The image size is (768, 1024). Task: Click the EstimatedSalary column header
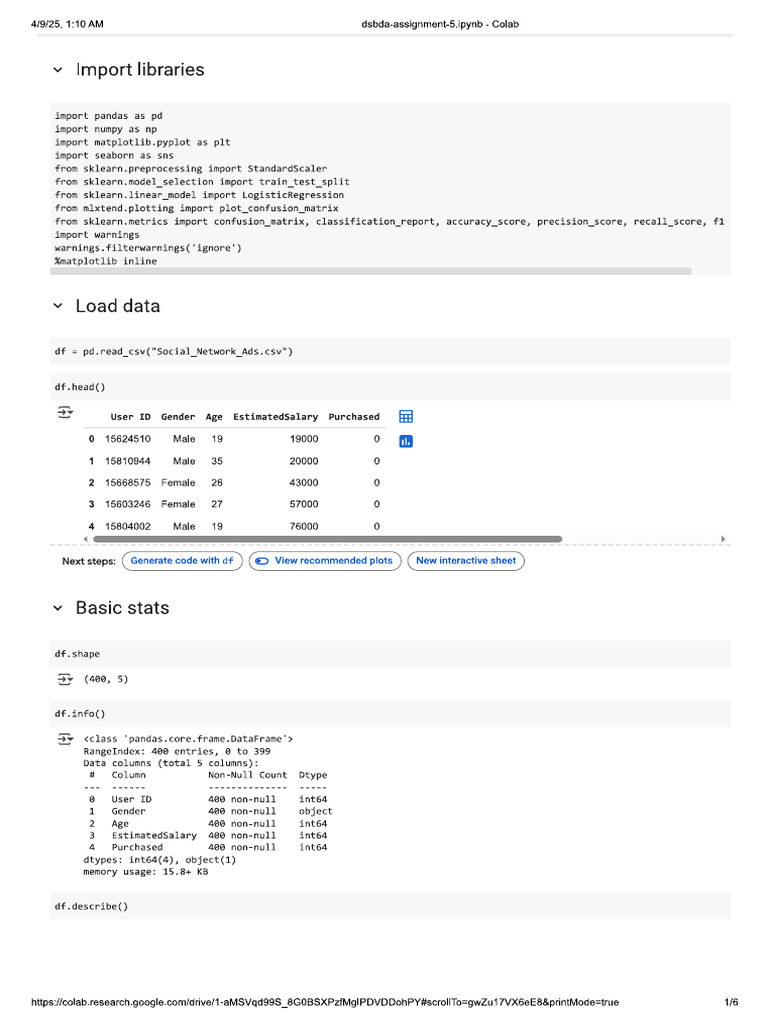click(275, 417)
